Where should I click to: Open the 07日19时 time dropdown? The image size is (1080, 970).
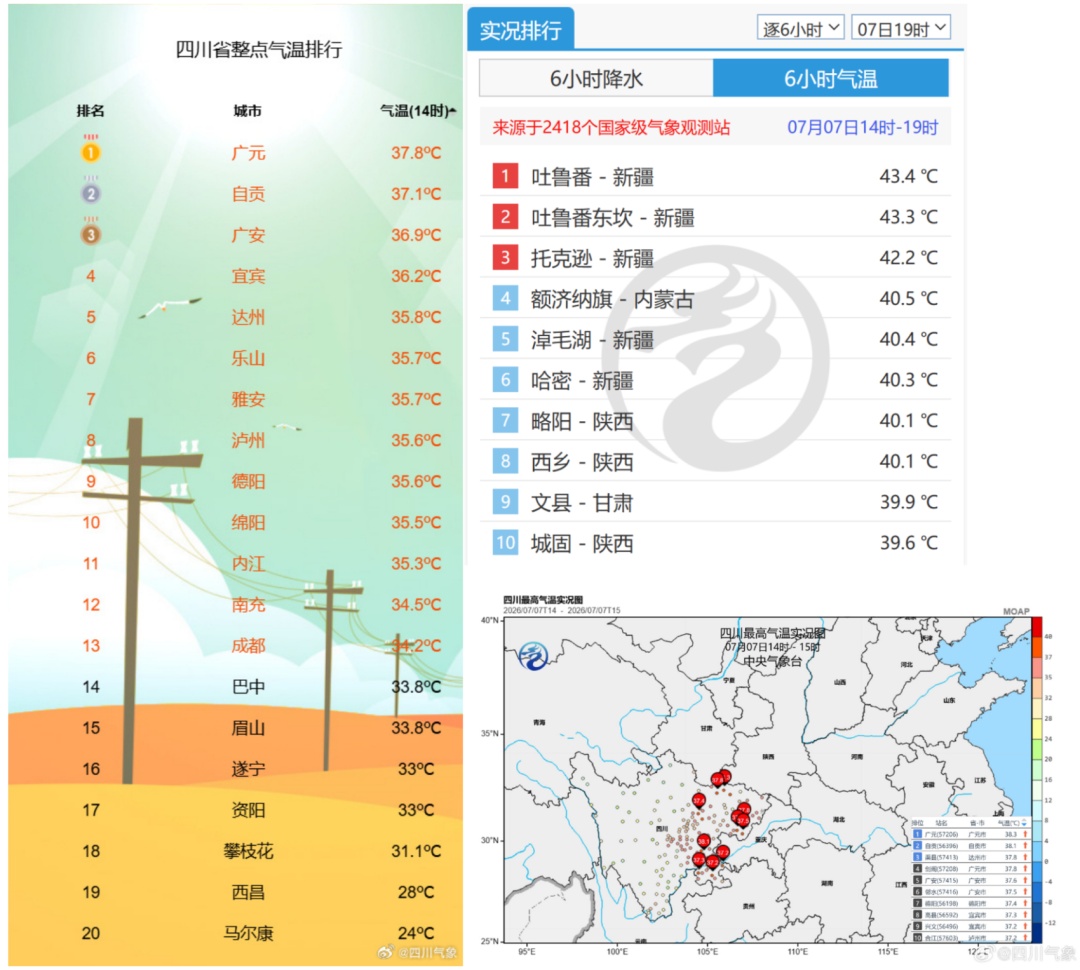(901, 28)
